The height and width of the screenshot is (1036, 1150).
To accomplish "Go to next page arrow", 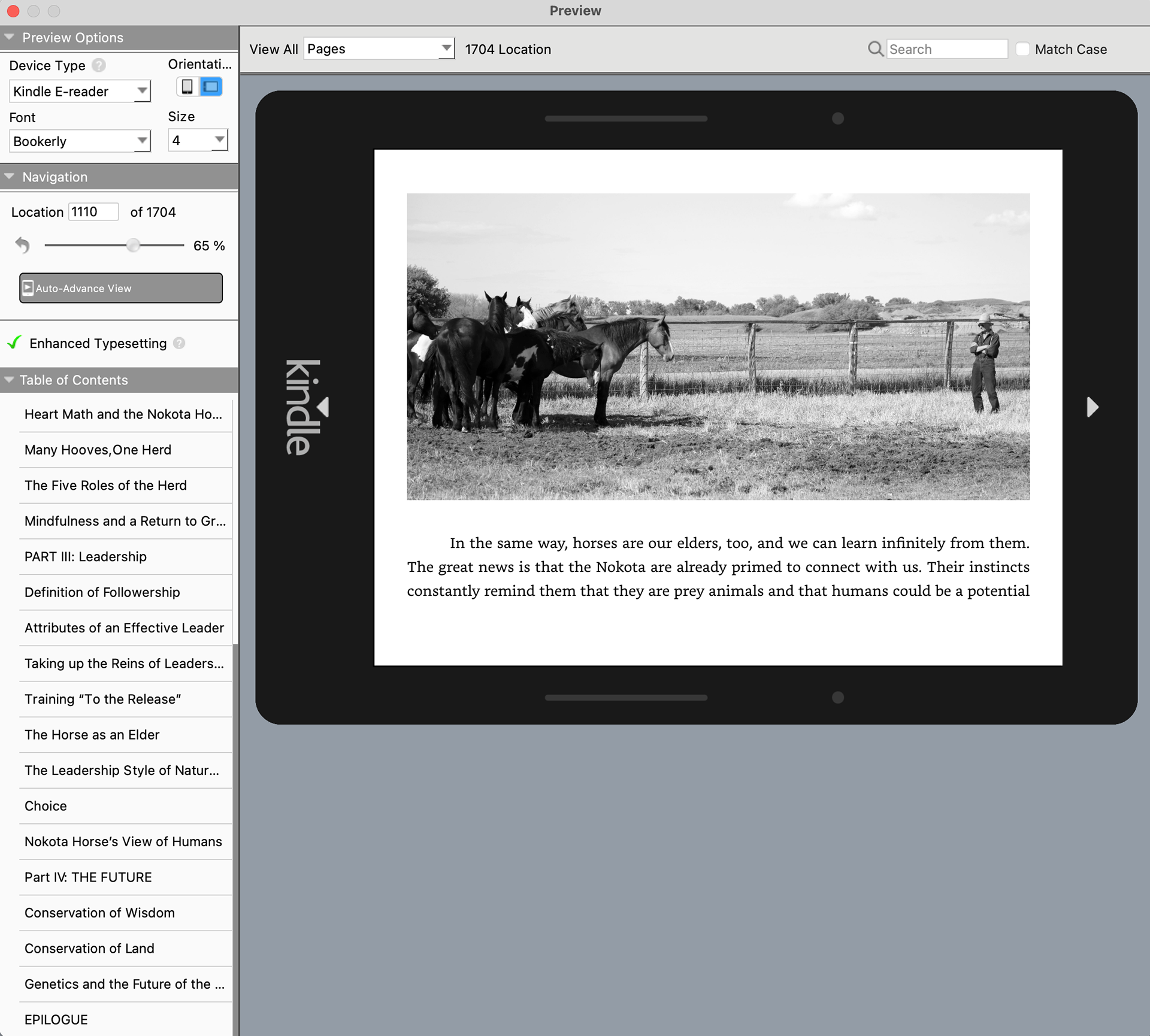I will click(x=1092, y=407).
